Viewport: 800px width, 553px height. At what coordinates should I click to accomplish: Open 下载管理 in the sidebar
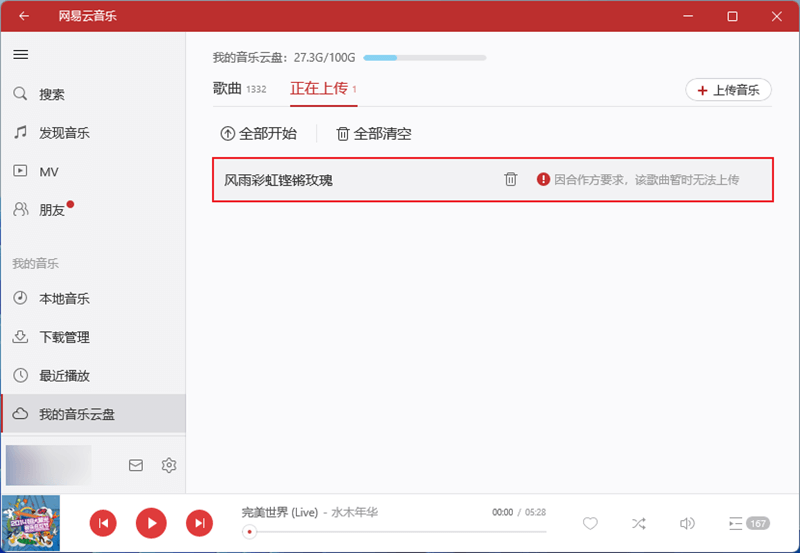(93, 337)
